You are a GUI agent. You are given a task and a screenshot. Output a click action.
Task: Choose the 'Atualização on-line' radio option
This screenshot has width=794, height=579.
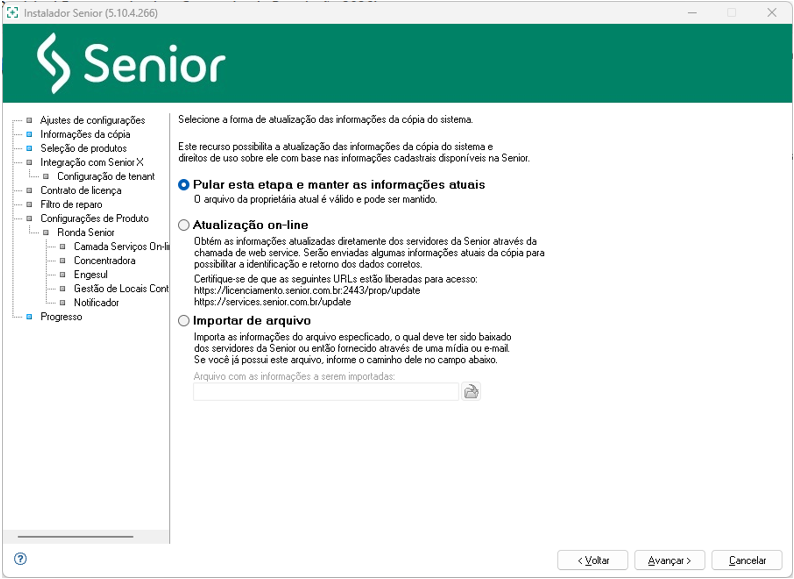coord(184,225)
